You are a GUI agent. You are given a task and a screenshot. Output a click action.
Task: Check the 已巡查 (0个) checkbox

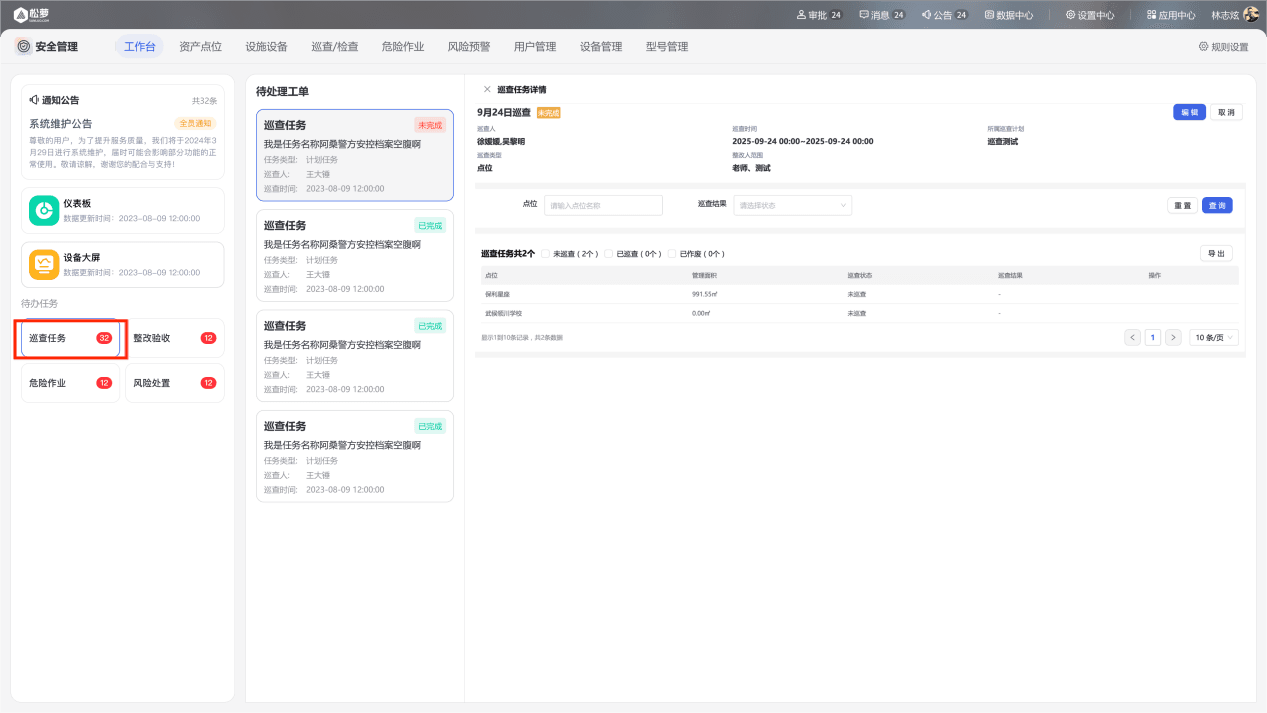[x=608, y=254]
